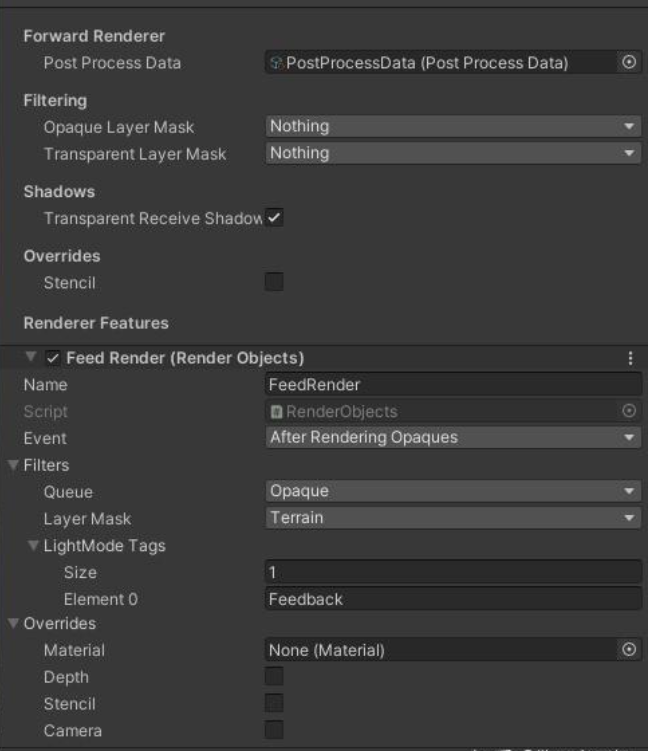The height and width of the screenshot is (751, 651).
Task: Open object picker for Post Process Data
Action: point(628,63)
